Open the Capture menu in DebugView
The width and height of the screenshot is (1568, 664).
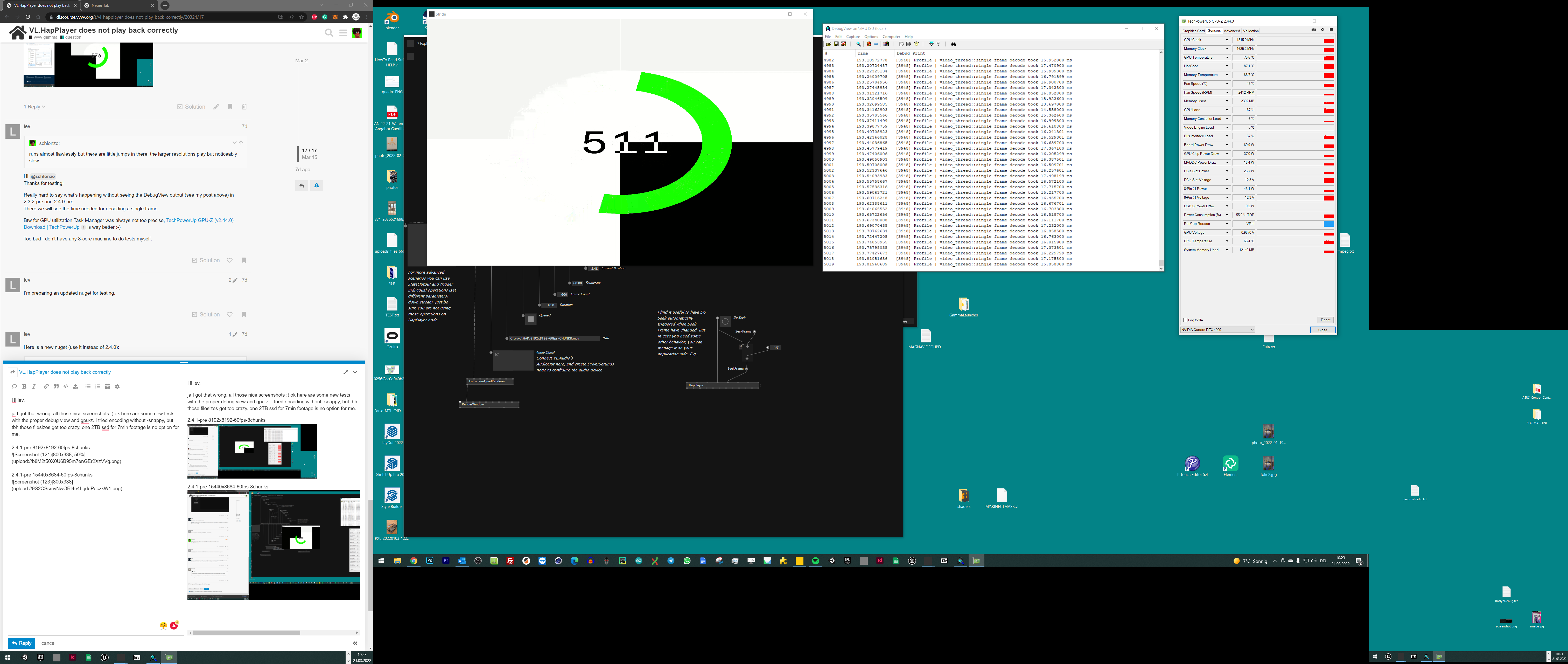tap(853, 37)
